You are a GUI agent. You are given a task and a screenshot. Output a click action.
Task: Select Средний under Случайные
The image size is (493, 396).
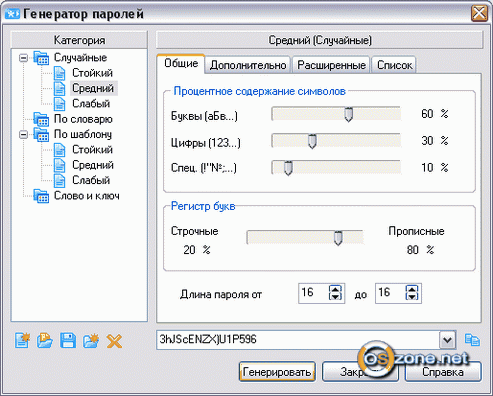coord(93,88)
